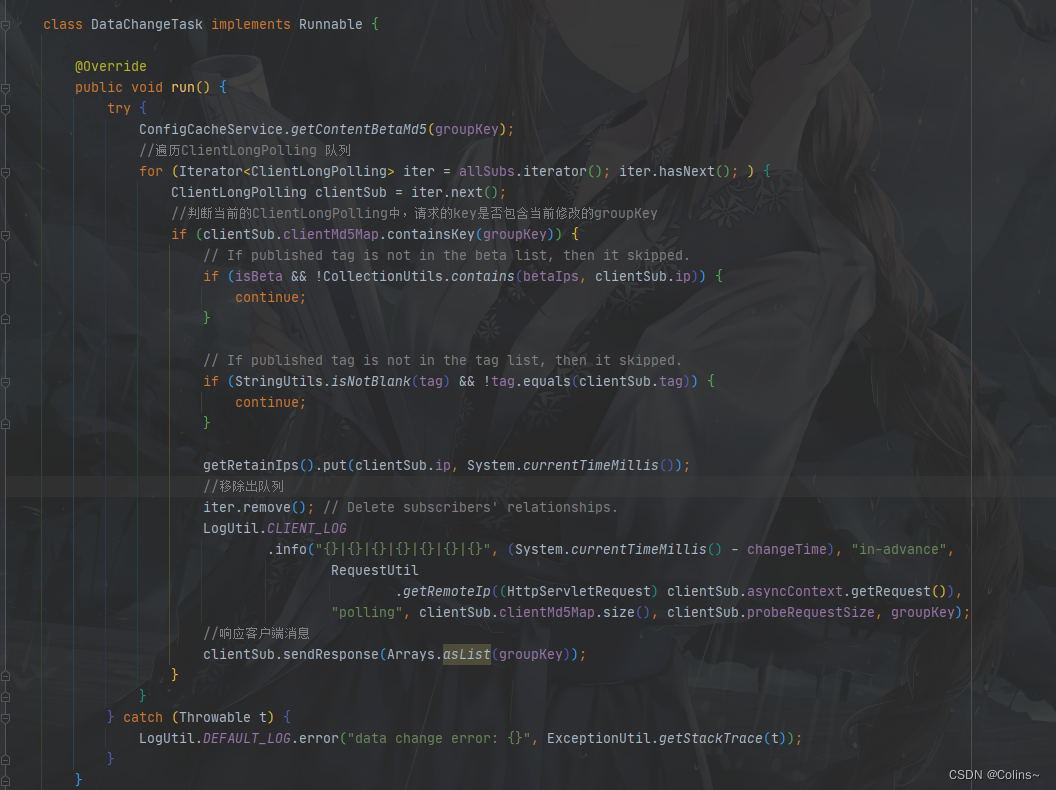Collapse the StringUtils.isNotBlank if block
Screen dimensions: 1056x790
tap(5, 383)
